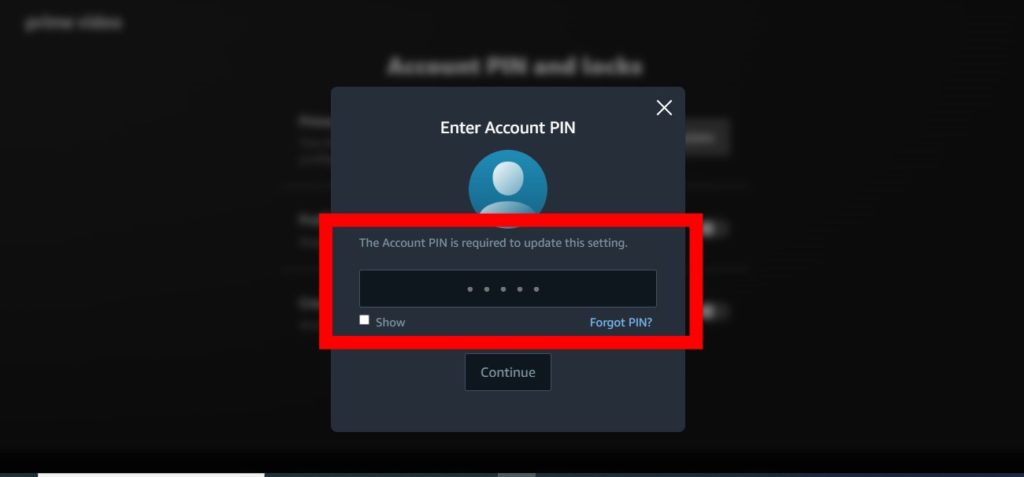Toggle the lower blurred switch behind dialog
The image size is (1024, 477).
(709, 311)
